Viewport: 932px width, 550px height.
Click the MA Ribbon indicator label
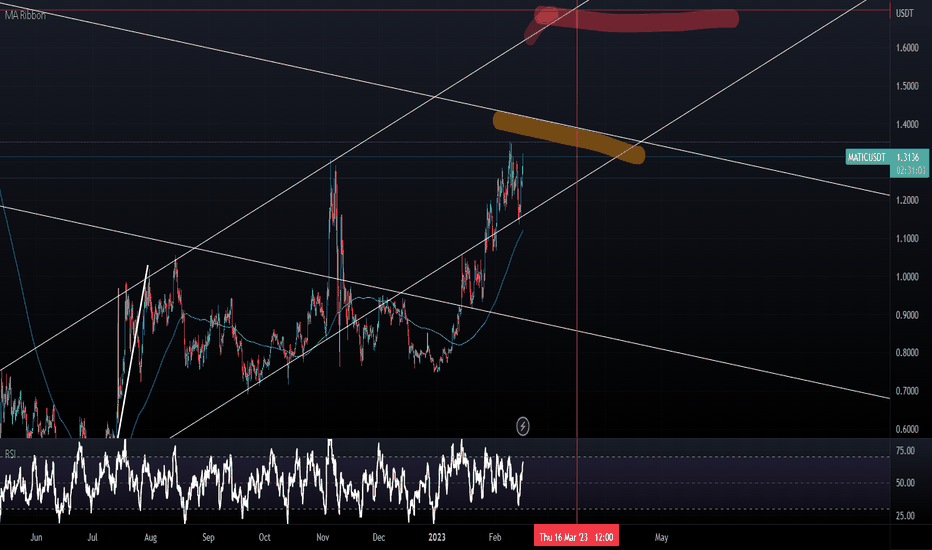25,15
